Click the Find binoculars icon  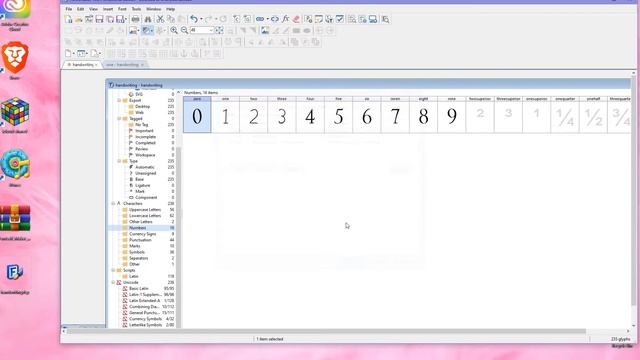click(x=148, y=19)
